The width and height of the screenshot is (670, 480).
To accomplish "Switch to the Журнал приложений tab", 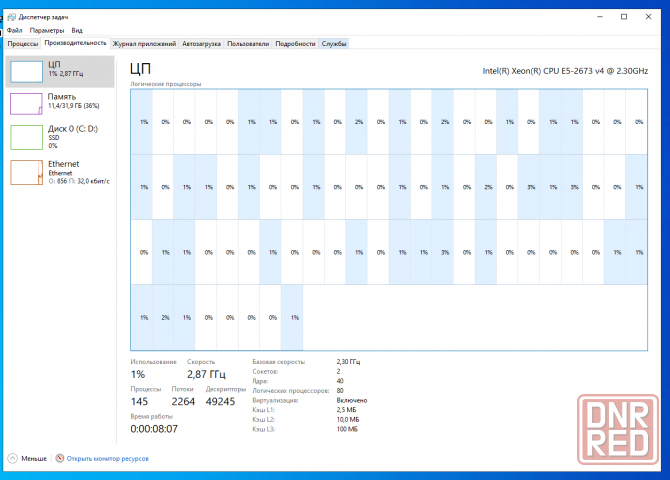I will tap(144, 44).
